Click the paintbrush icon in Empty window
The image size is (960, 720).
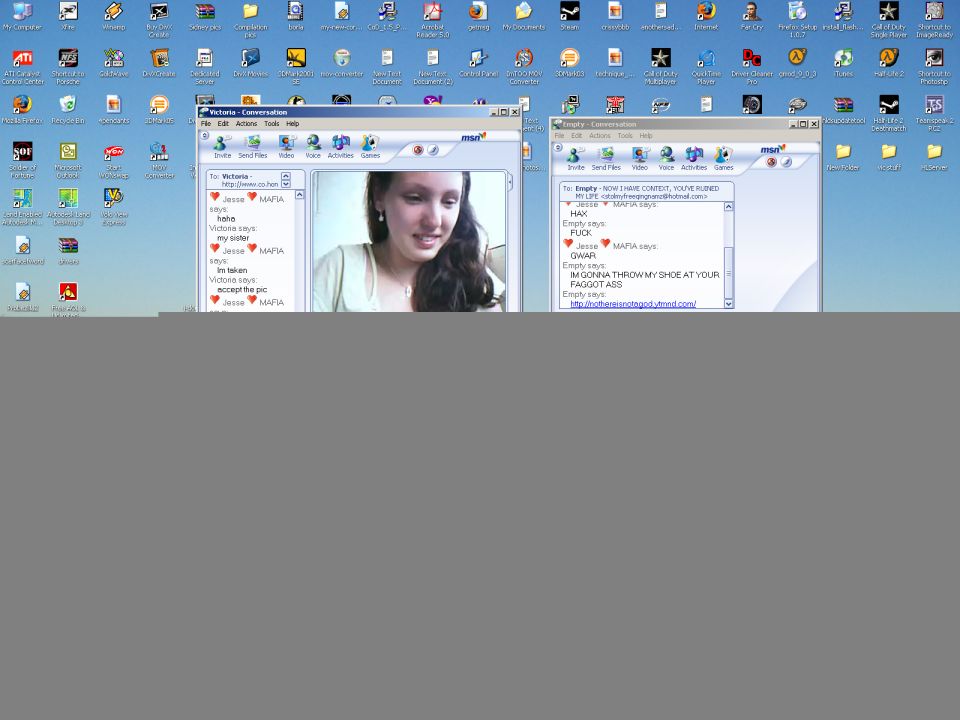tap(786, 162)
